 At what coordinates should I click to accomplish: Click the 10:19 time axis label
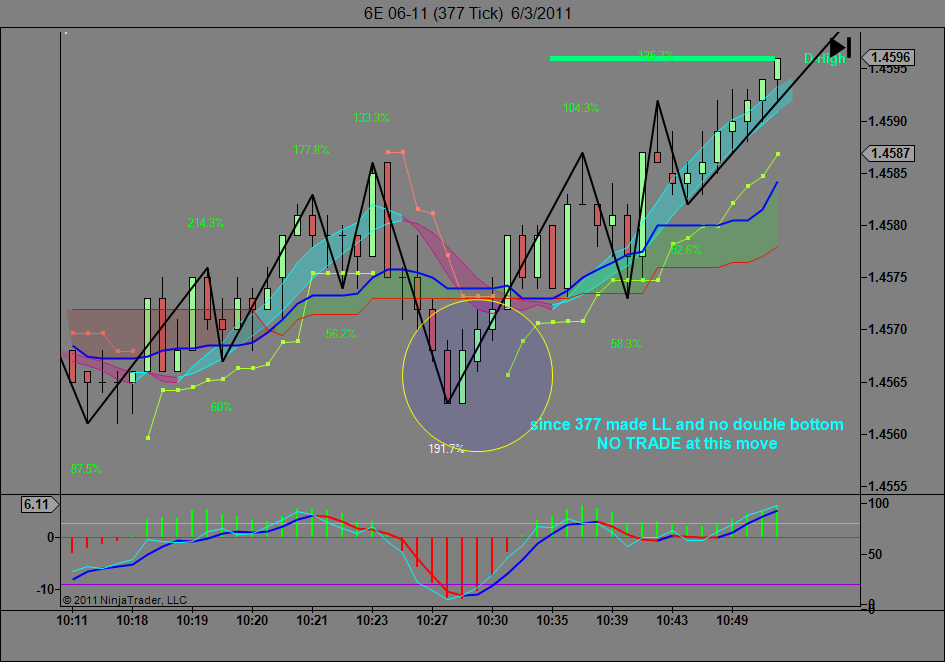192,620
